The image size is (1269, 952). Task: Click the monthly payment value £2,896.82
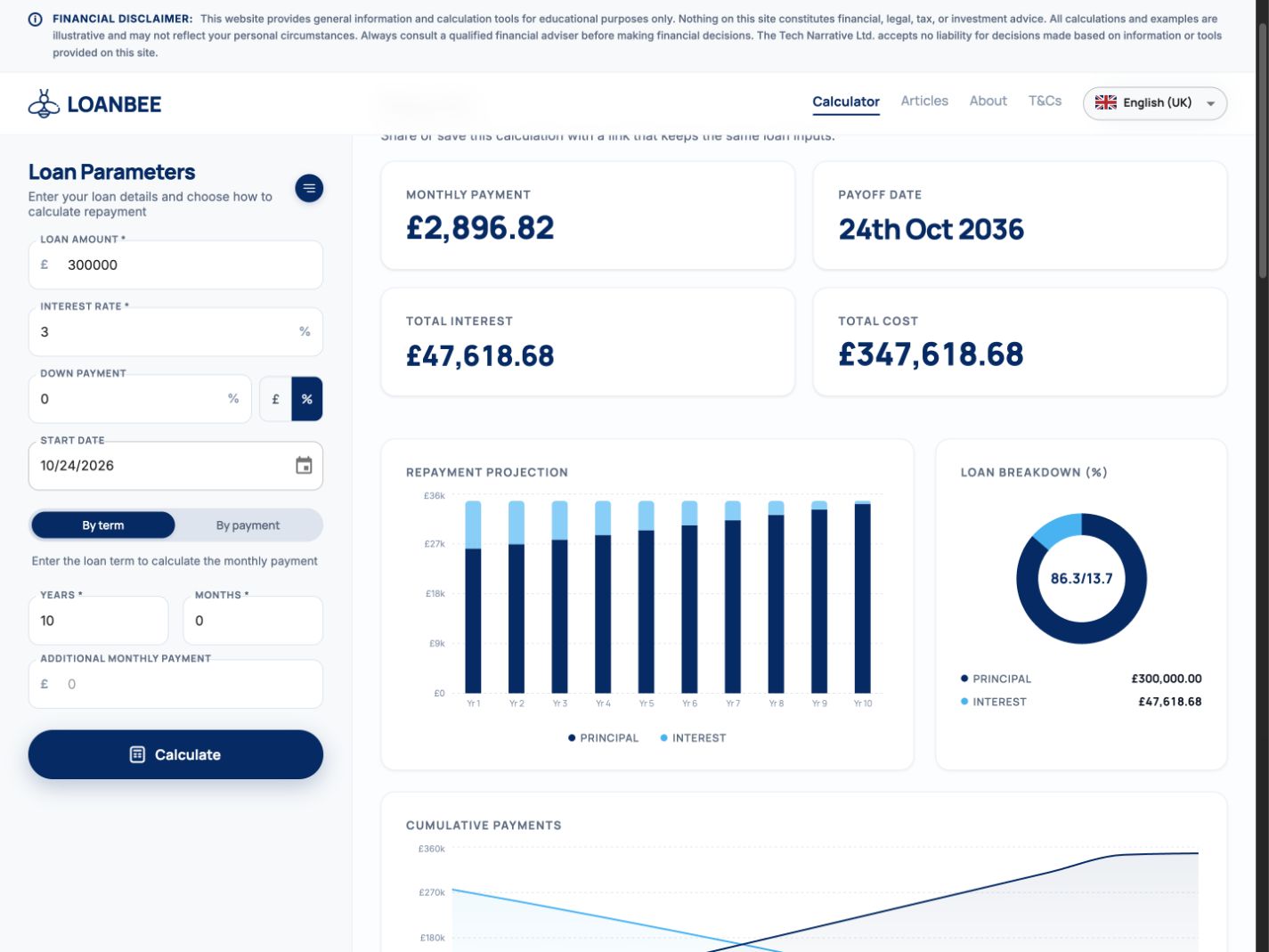click(480, 228)
